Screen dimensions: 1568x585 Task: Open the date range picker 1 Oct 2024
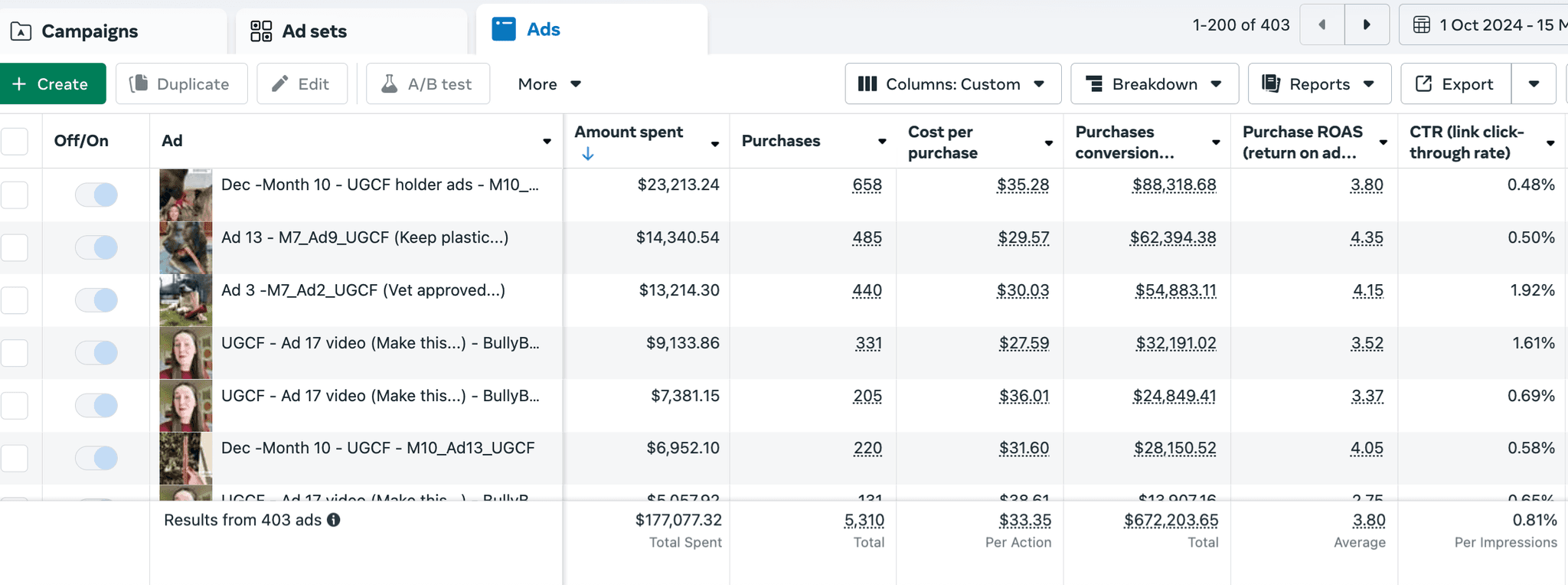click(x=1484, y=25)
